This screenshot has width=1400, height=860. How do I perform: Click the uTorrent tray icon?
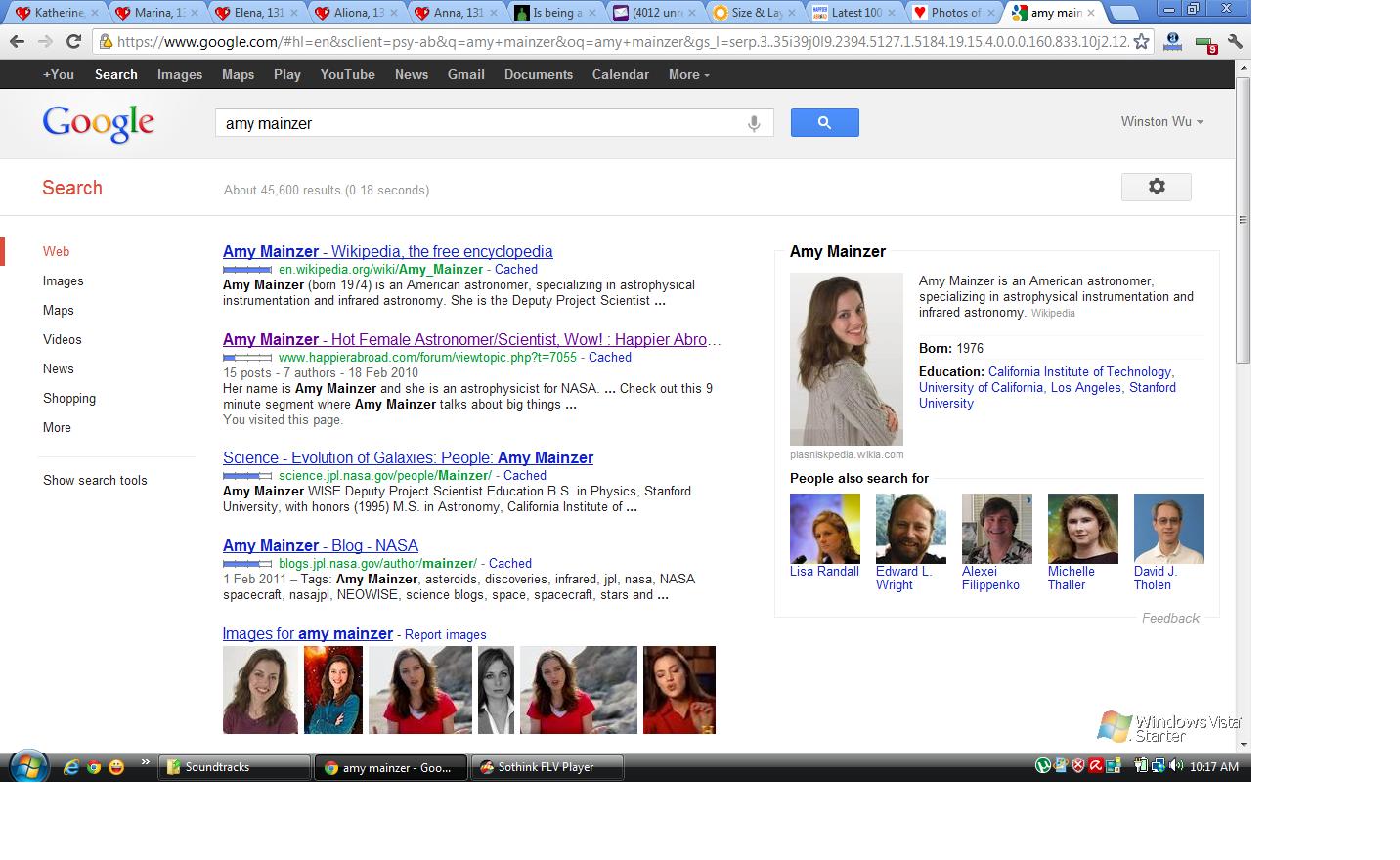(x=1043, y=766)
